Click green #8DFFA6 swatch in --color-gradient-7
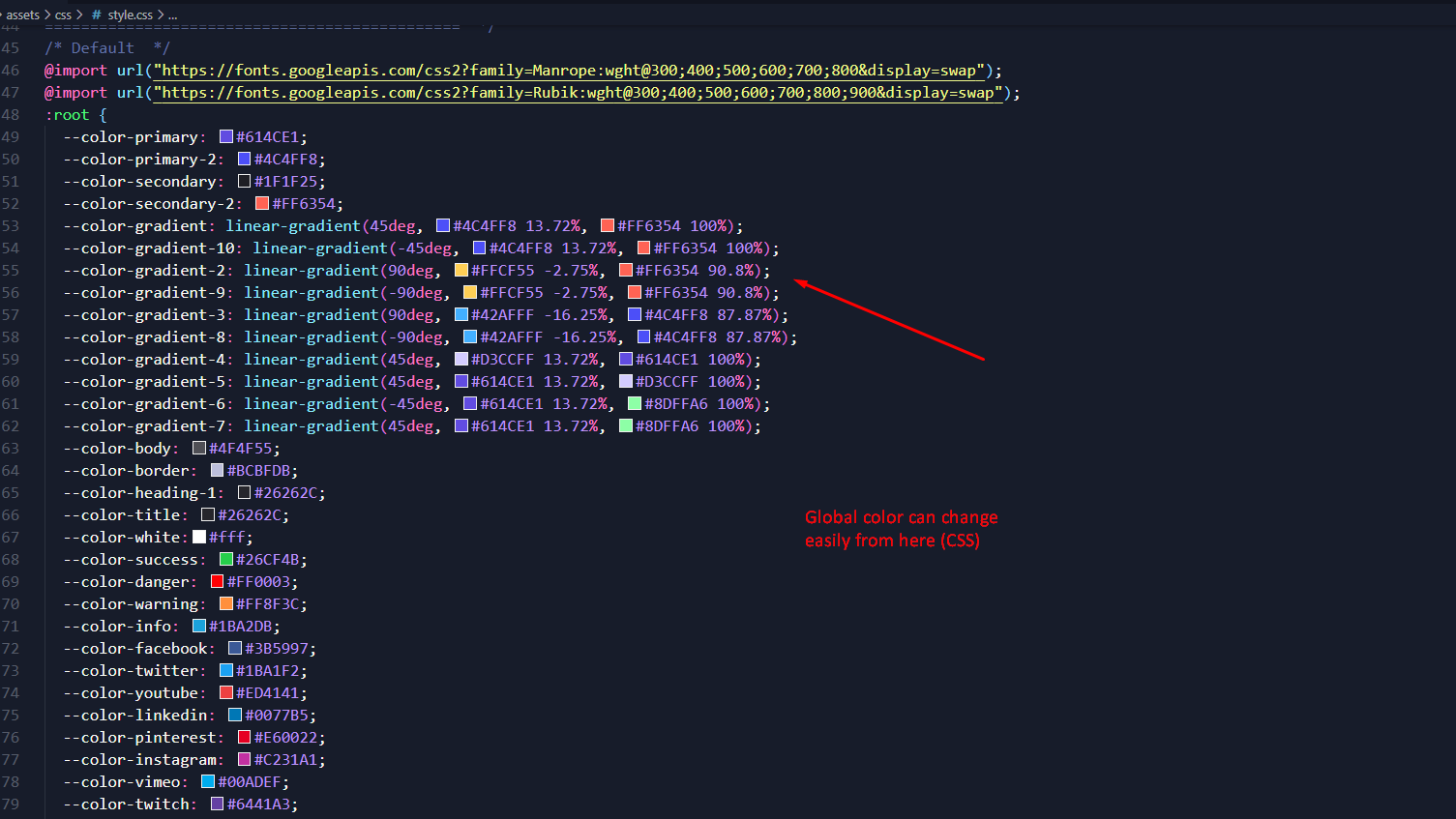1456x819 pixels. click(x=626, y=426)
